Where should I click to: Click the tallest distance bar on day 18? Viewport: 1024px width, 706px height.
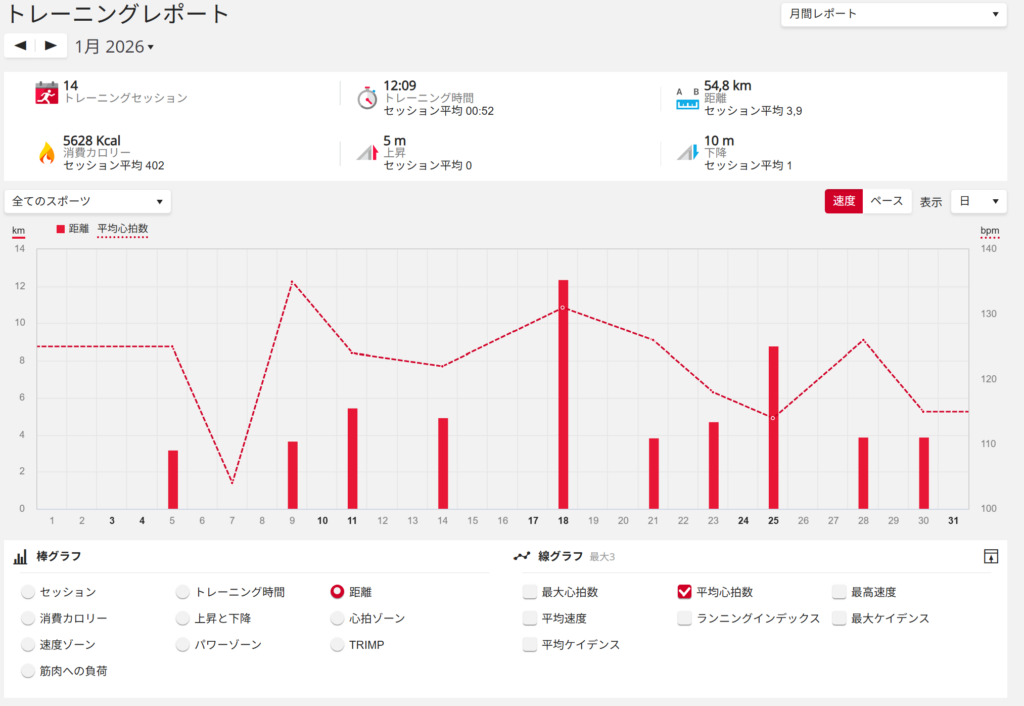tap(563, 394)
